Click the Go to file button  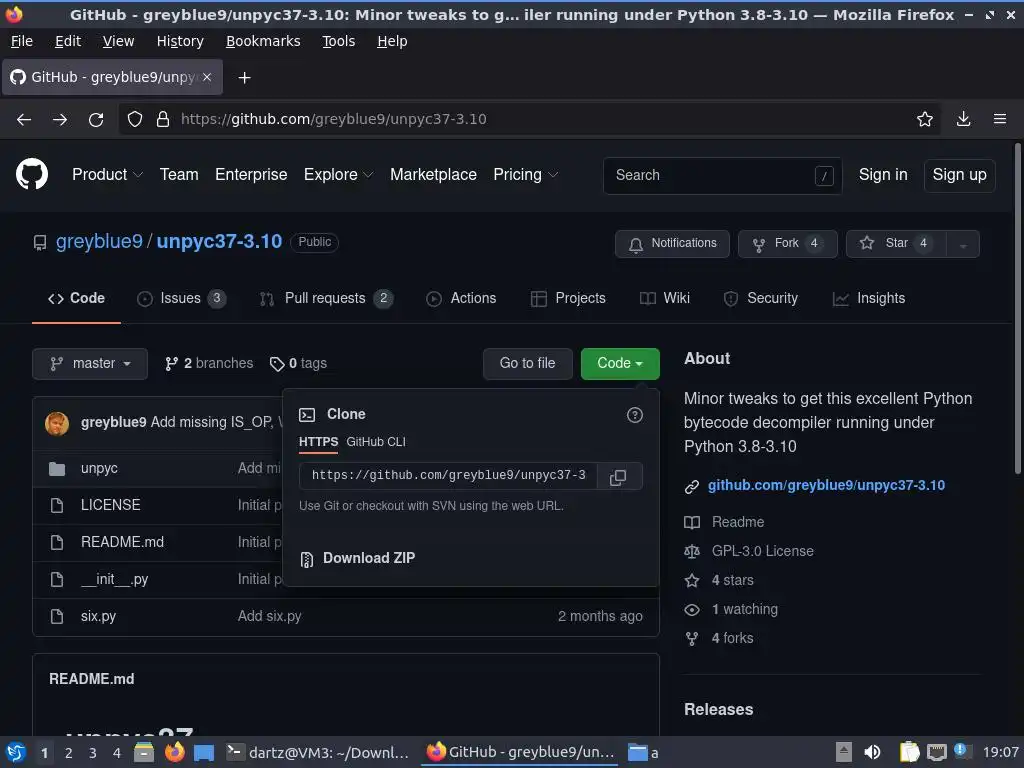[527, 364]
